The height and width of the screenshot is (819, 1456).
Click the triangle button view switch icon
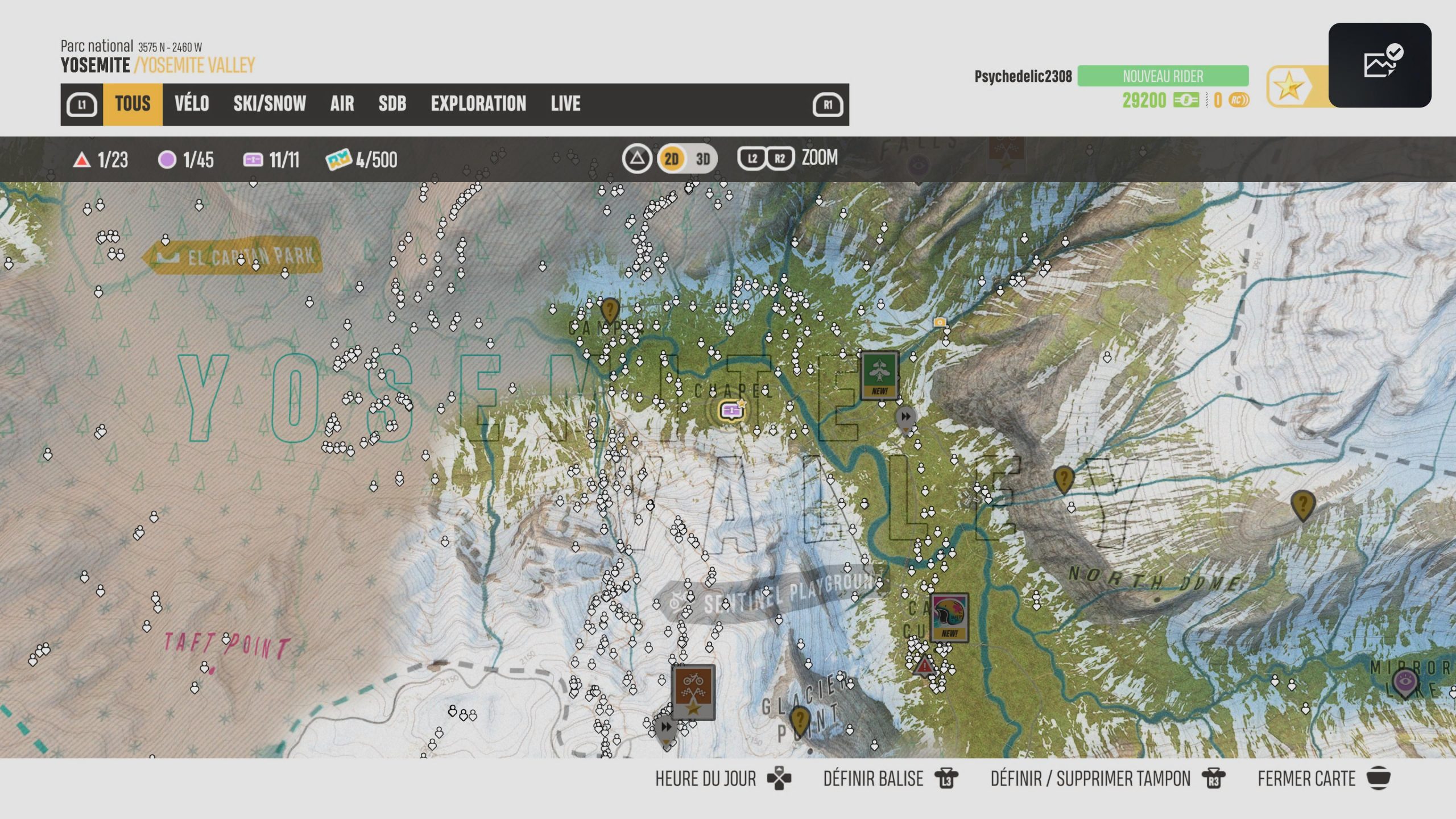(637, 159)
